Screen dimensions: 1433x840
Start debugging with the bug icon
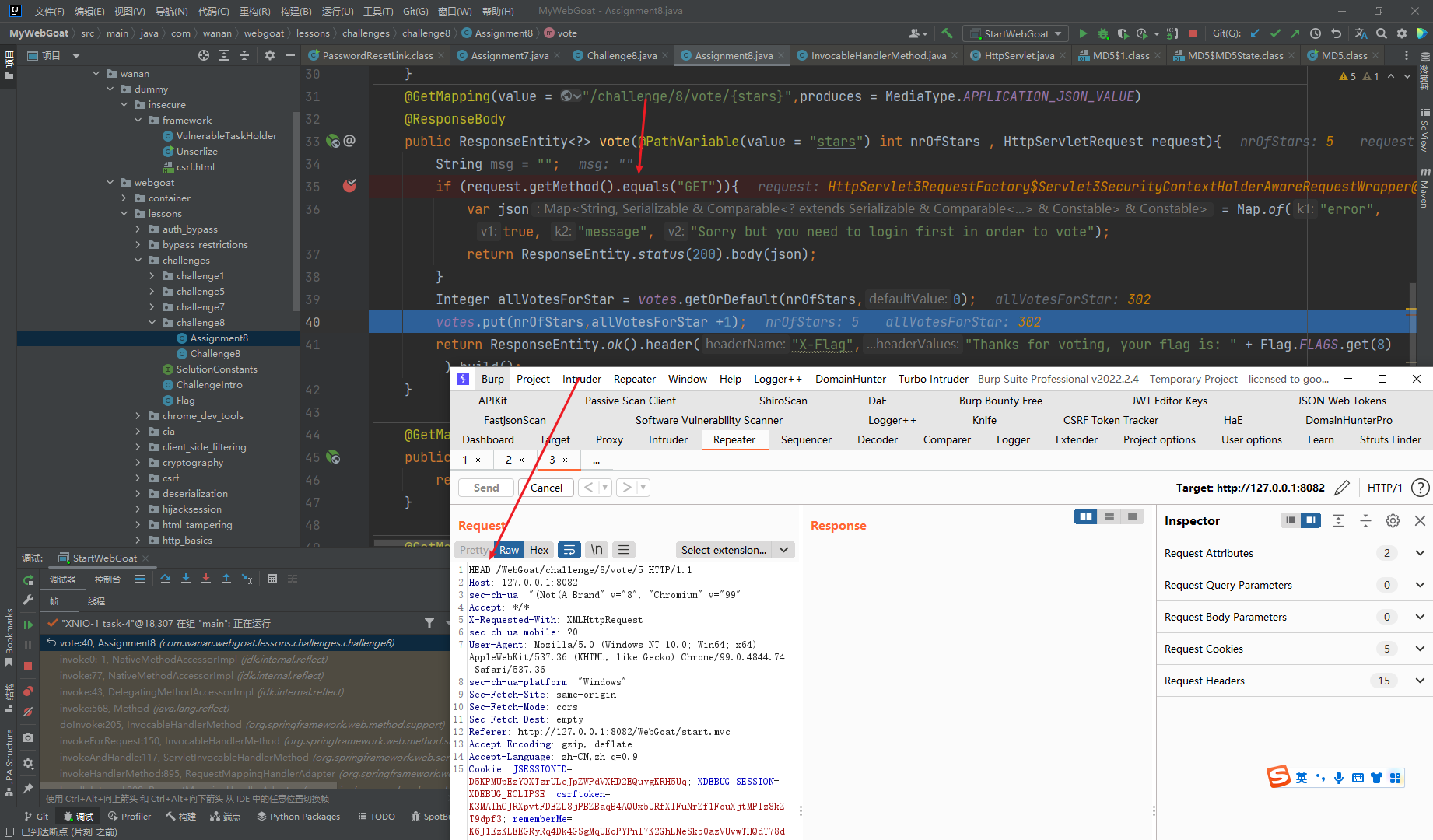[x=1103, y=33]
